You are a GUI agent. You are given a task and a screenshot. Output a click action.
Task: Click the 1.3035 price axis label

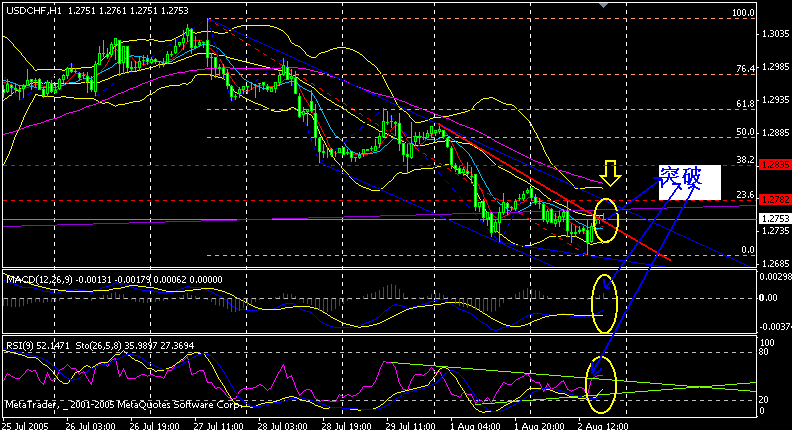click(x=775, y=34)
